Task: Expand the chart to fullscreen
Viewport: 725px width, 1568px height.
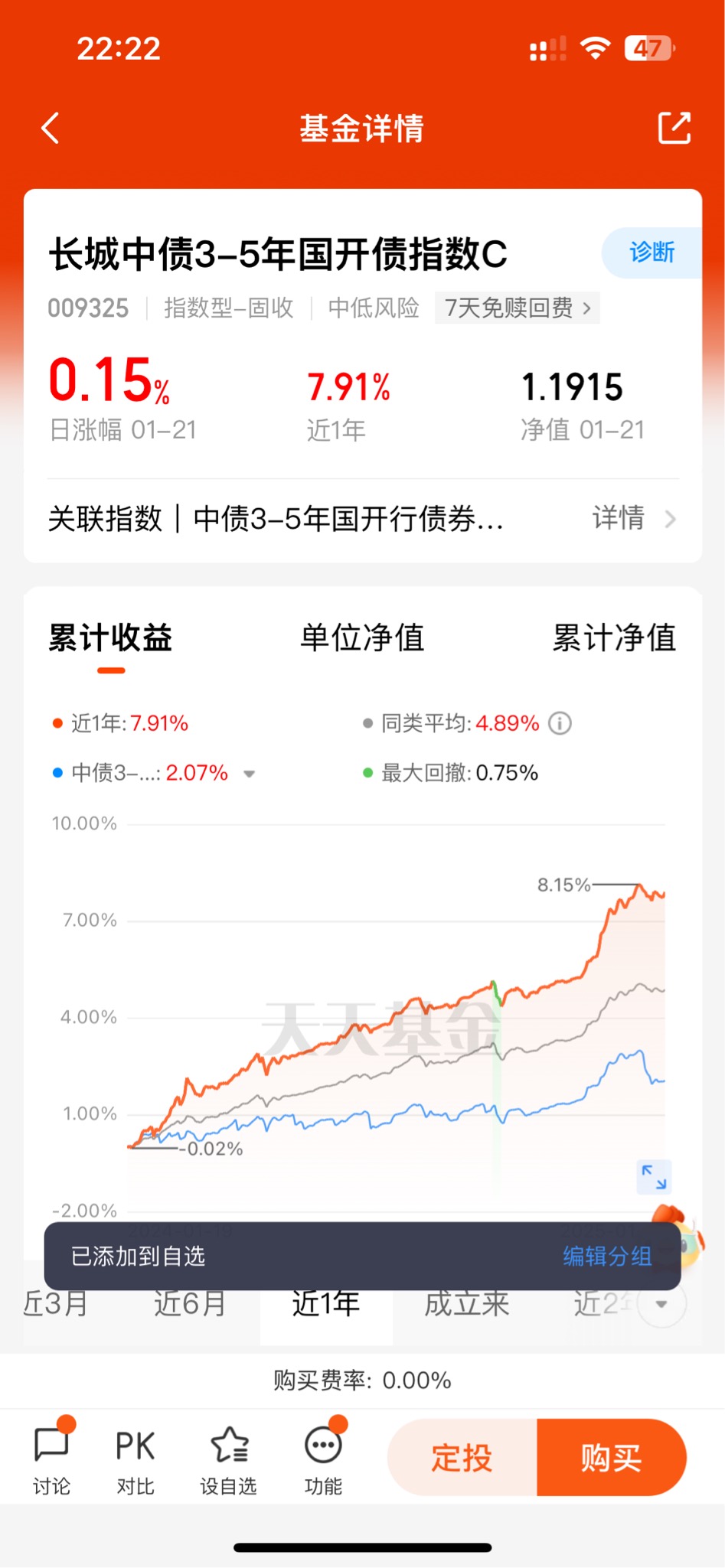Action: (655, 1177)
